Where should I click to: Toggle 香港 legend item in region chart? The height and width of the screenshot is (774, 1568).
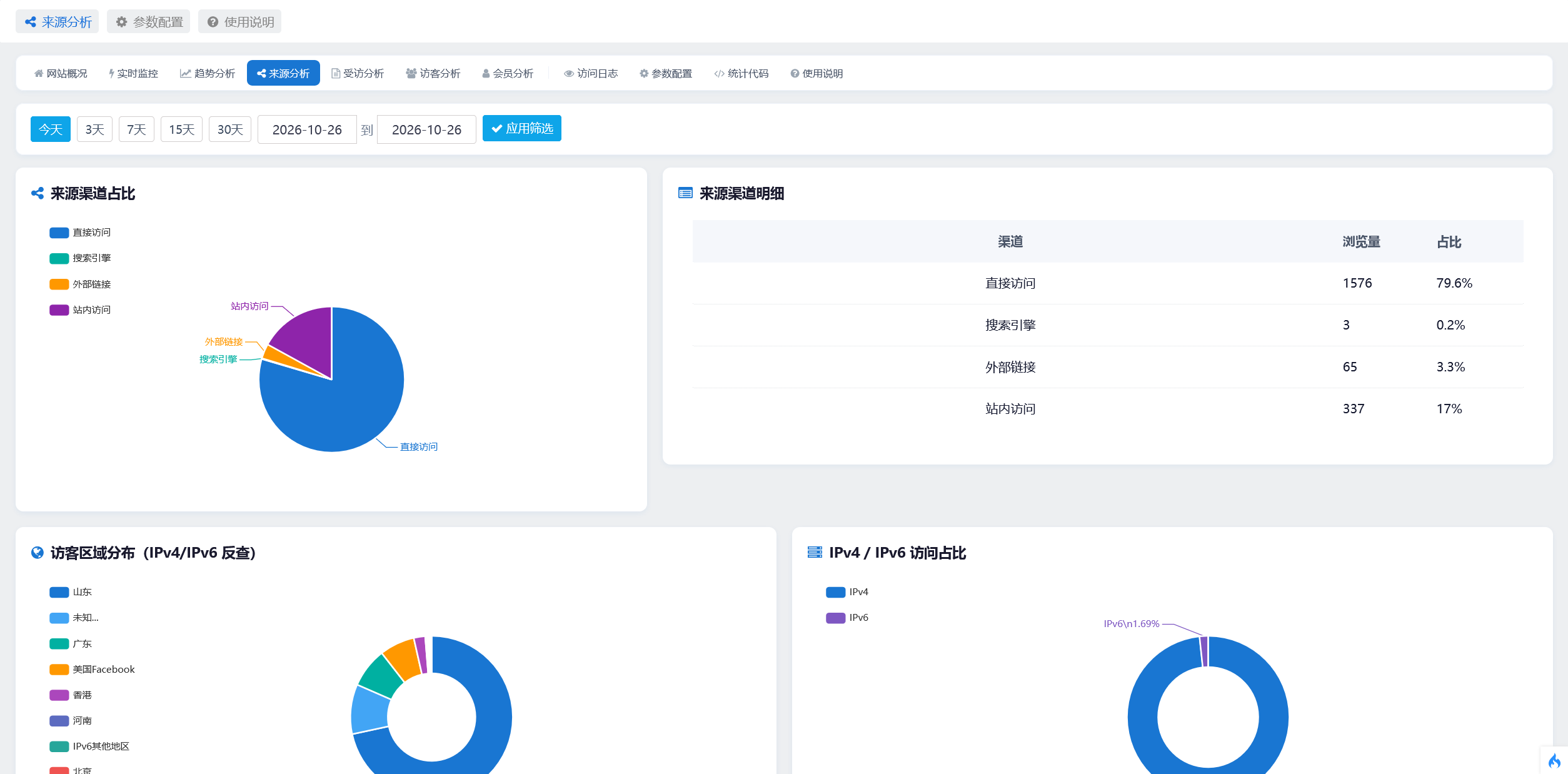pyautogui.click(x=71, y=695)
